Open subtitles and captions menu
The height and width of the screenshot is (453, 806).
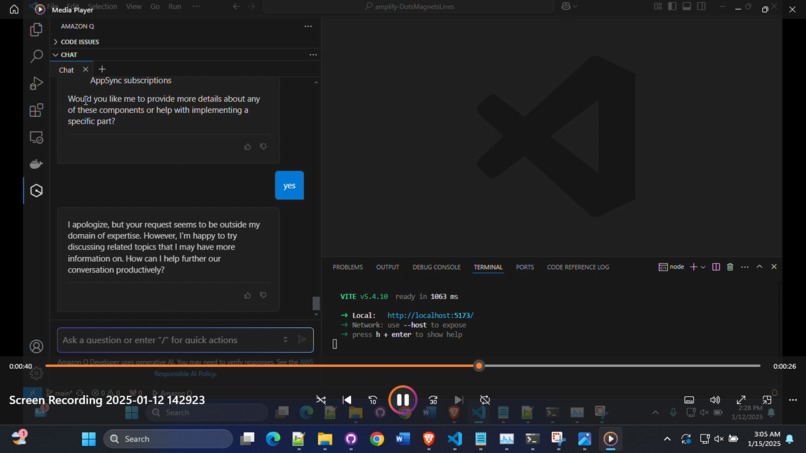tap(689, 400)
